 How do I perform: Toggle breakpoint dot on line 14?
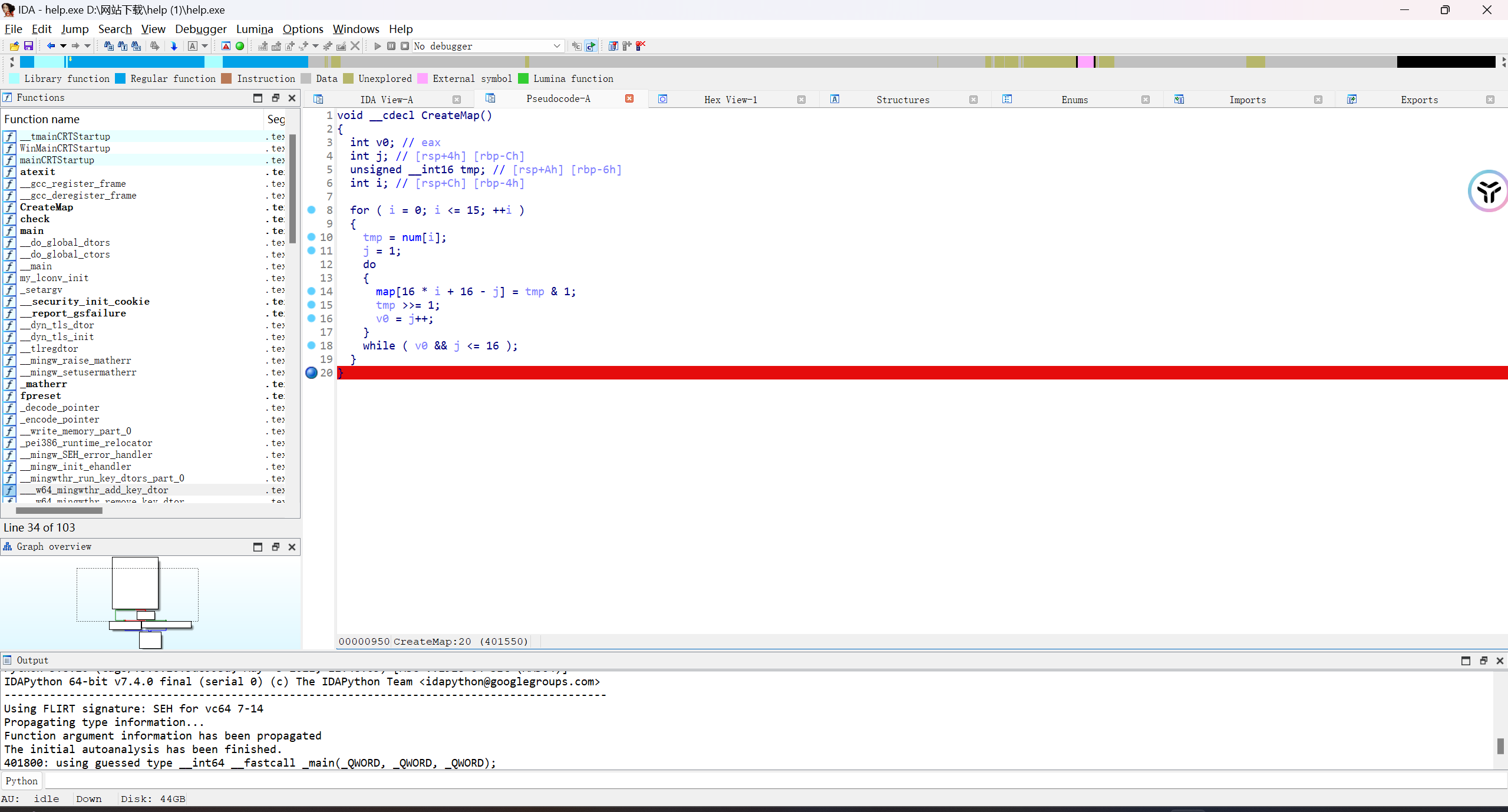pos(311,291)
